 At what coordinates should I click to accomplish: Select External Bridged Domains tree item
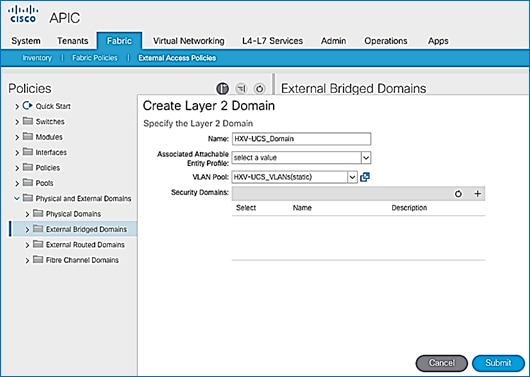(87, 229)
